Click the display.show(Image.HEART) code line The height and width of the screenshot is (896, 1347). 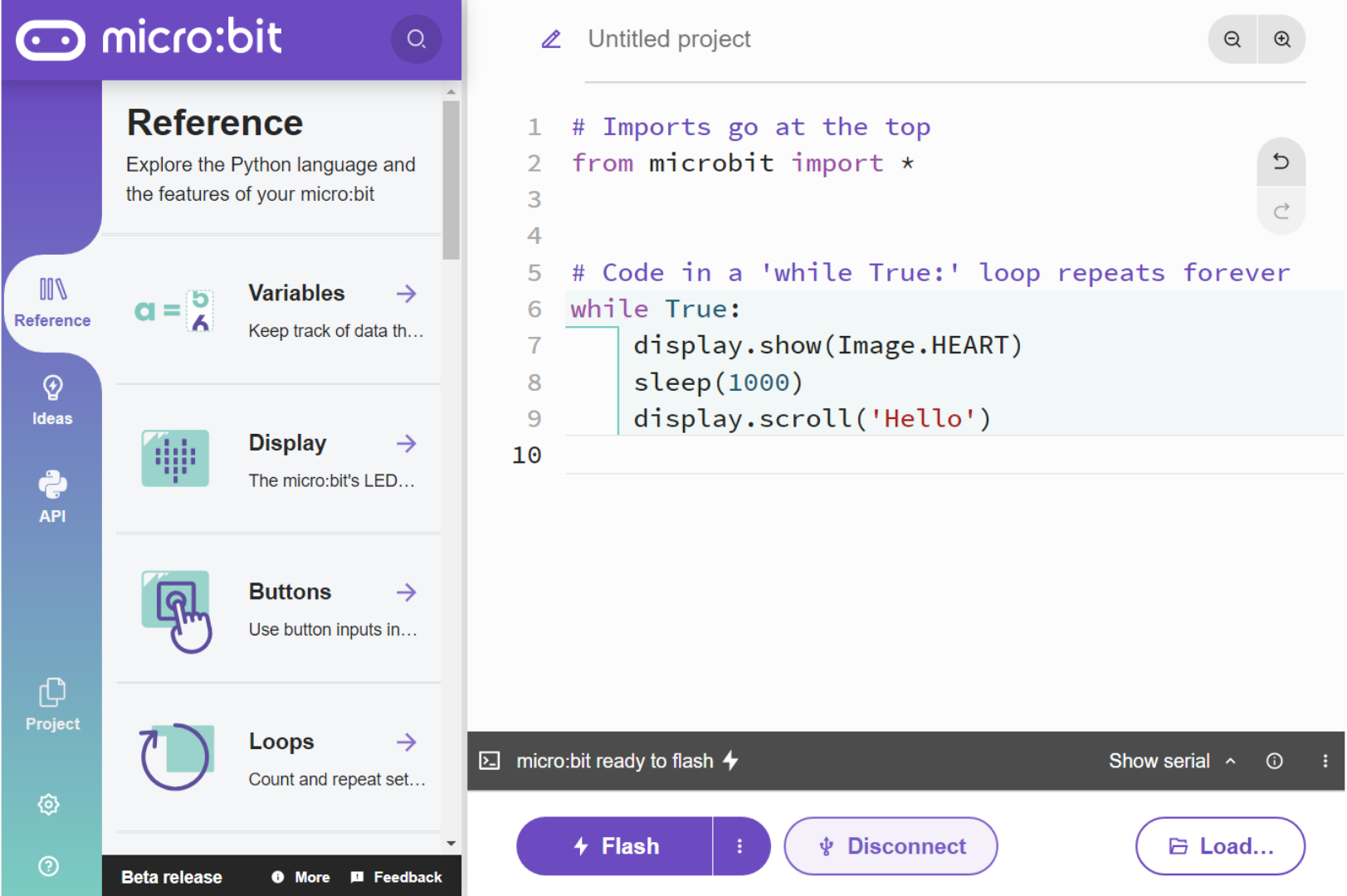click(827, 345)
